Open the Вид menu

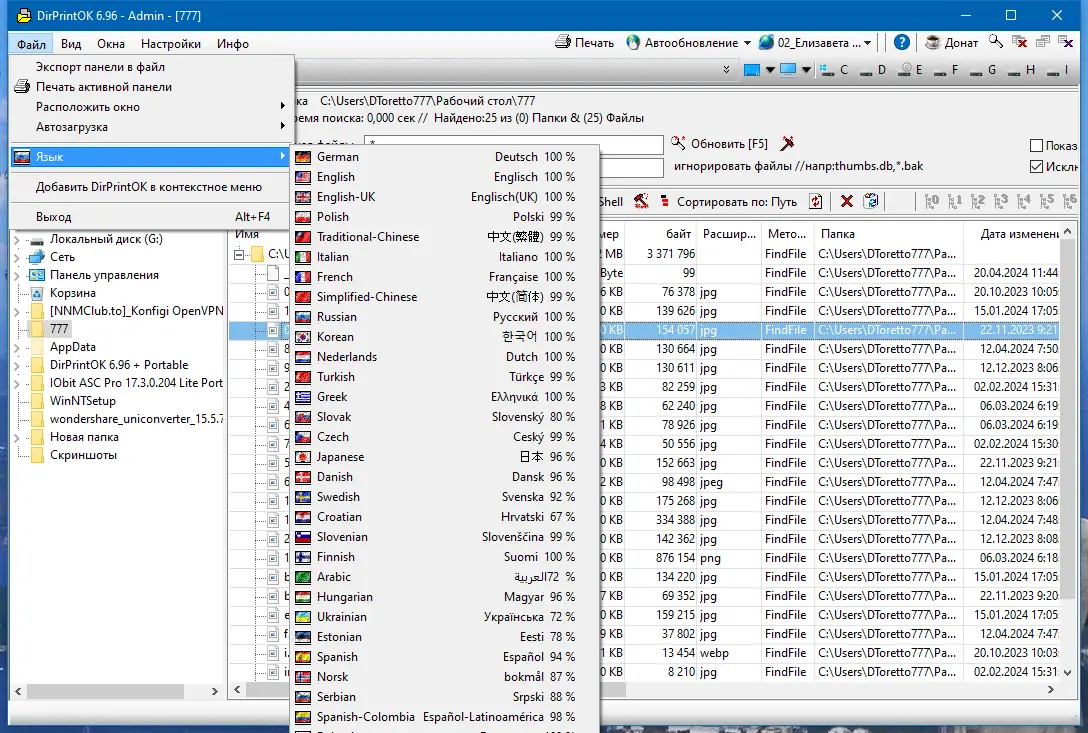pos(71,44)
